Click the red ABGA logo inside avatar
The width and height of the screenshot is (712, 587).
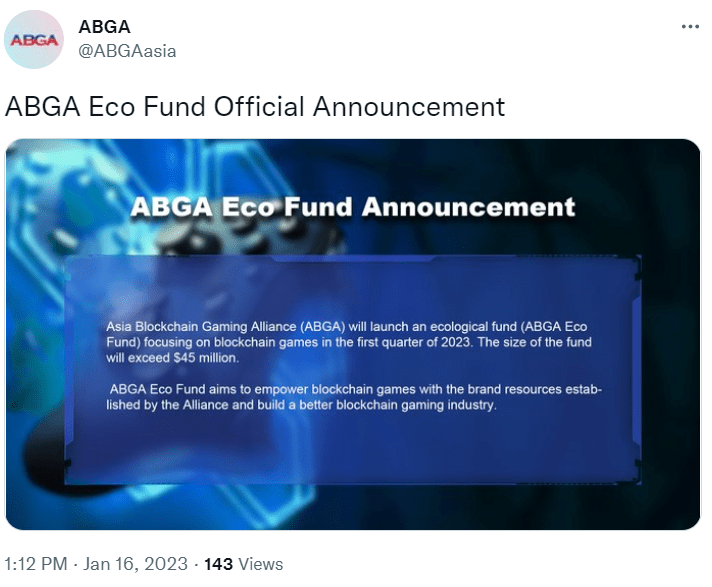click(x=34, y=40)
